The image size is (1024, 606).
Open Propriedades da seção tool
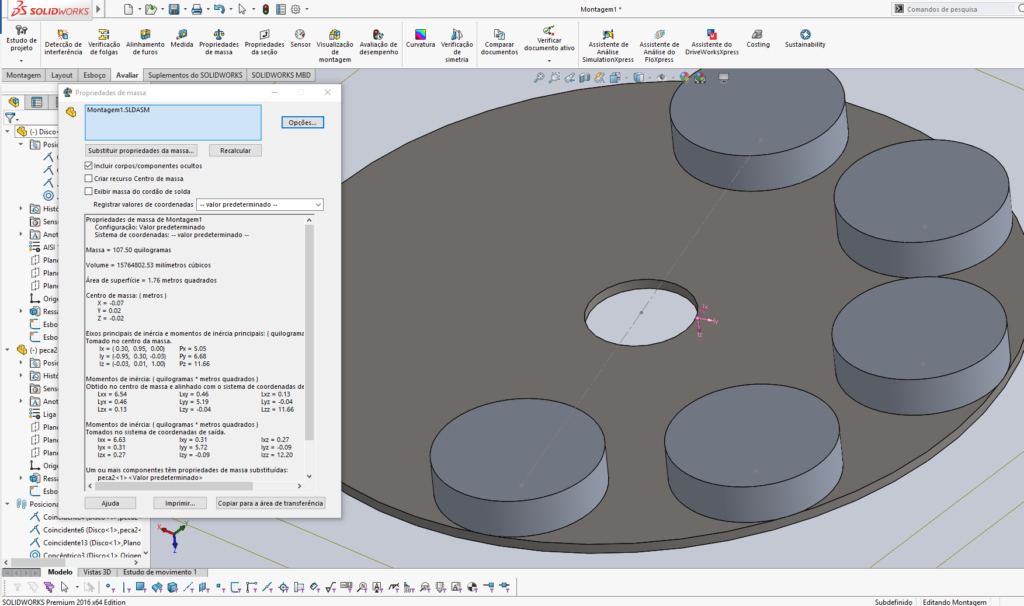pyautogui.click(x=264, y=42)
